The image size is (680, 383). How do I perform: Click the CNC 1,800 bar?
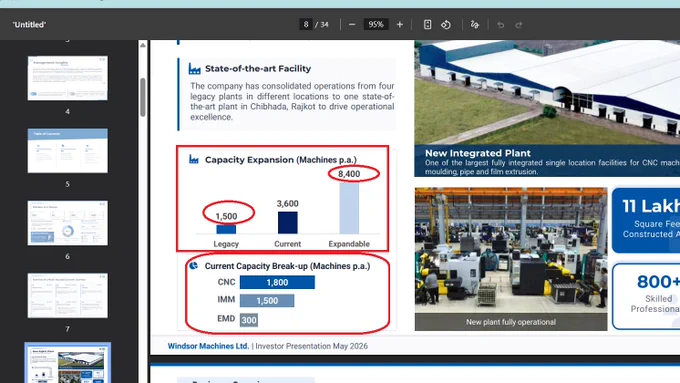(277, 282)
